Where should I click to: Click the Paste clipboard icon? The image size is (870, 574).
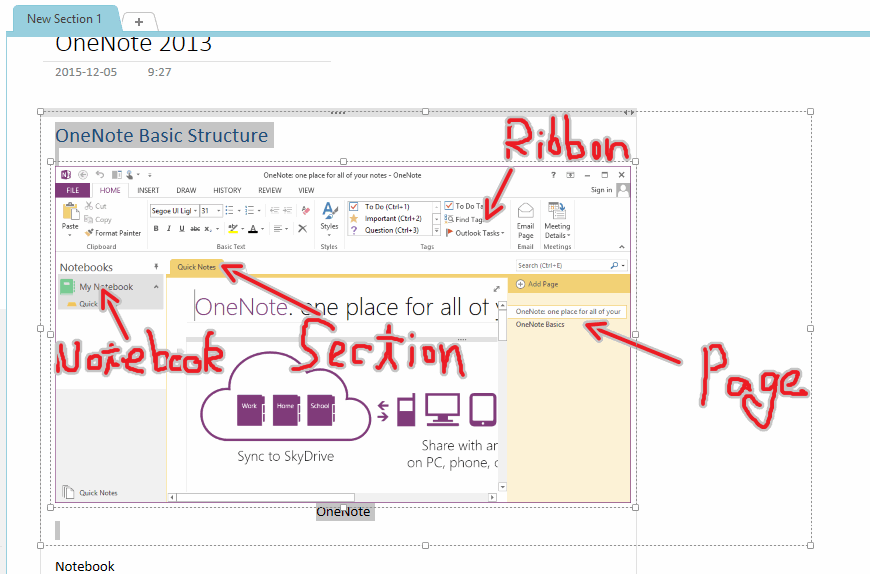tap(70, 212)
